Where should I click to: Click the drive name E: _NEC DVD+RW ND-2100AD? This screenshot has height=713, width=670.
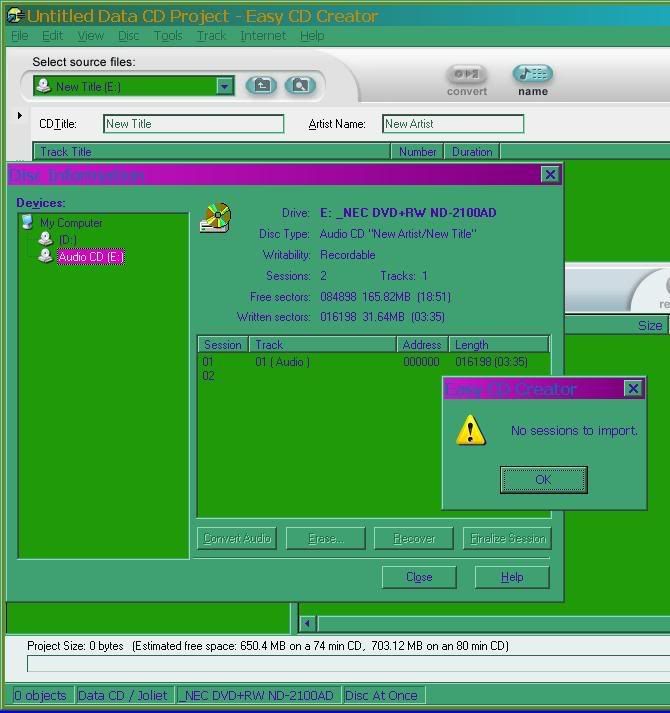click(x=408, y=213)
